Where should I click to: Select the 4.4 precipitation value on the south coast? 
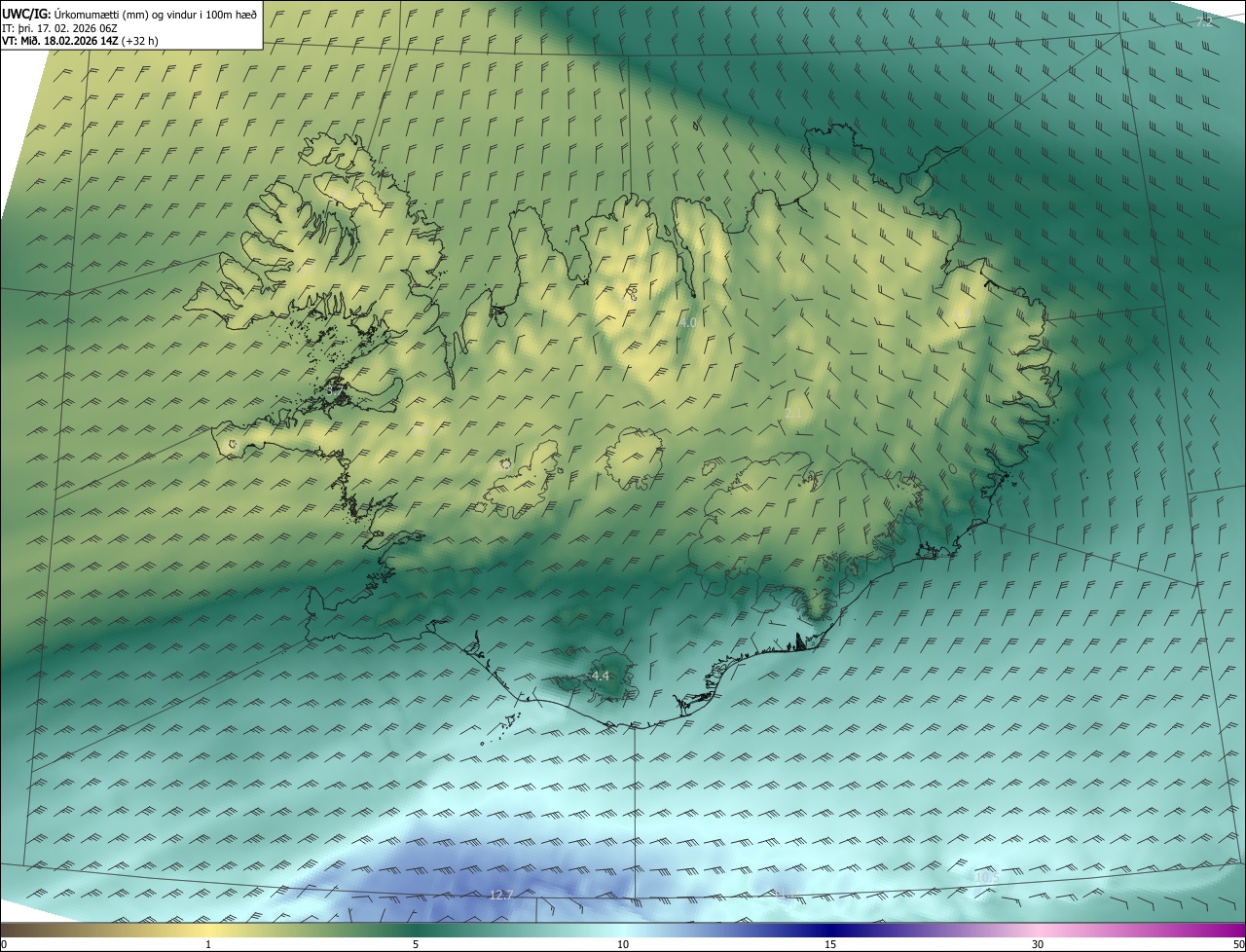[601, 676]
